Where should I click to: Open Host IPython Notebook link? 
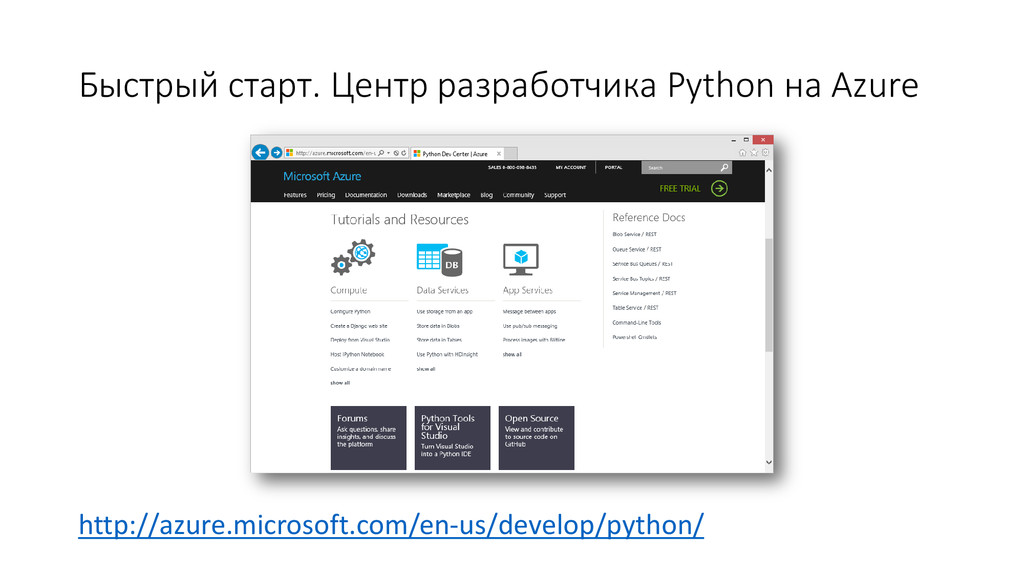(x=357, y=355)
